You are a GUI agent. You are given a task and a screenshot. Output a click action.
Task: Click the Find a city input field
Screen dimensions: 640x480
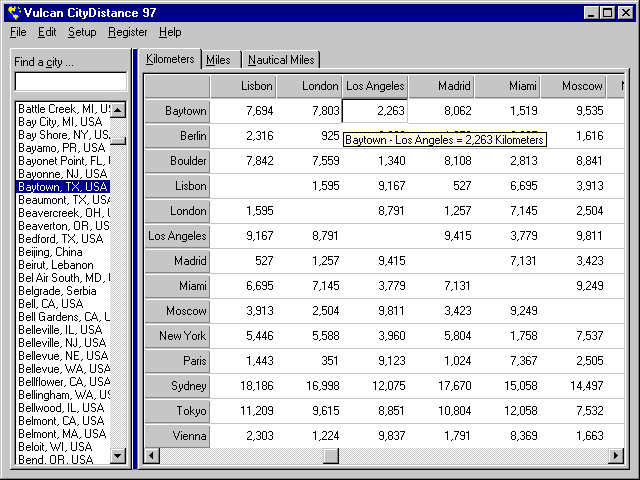pos(70,82)
